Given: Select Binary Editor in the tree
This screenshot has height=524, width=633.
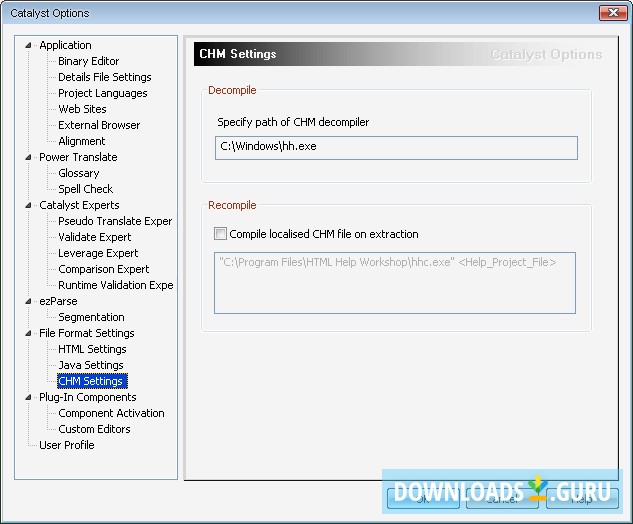Looking at the screenshot, I should [x=88, y=61].
